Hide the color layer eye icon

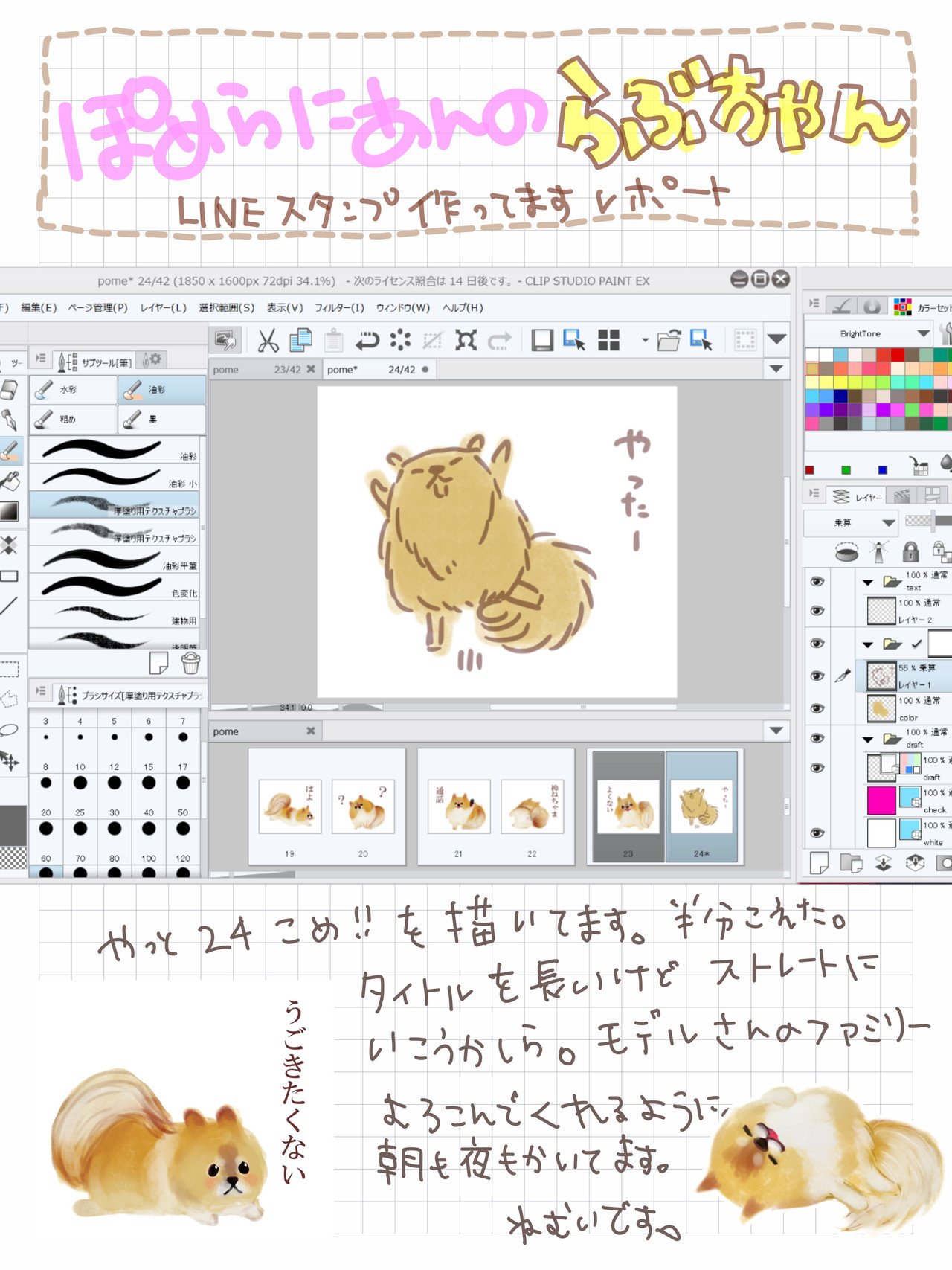(817, 708)
